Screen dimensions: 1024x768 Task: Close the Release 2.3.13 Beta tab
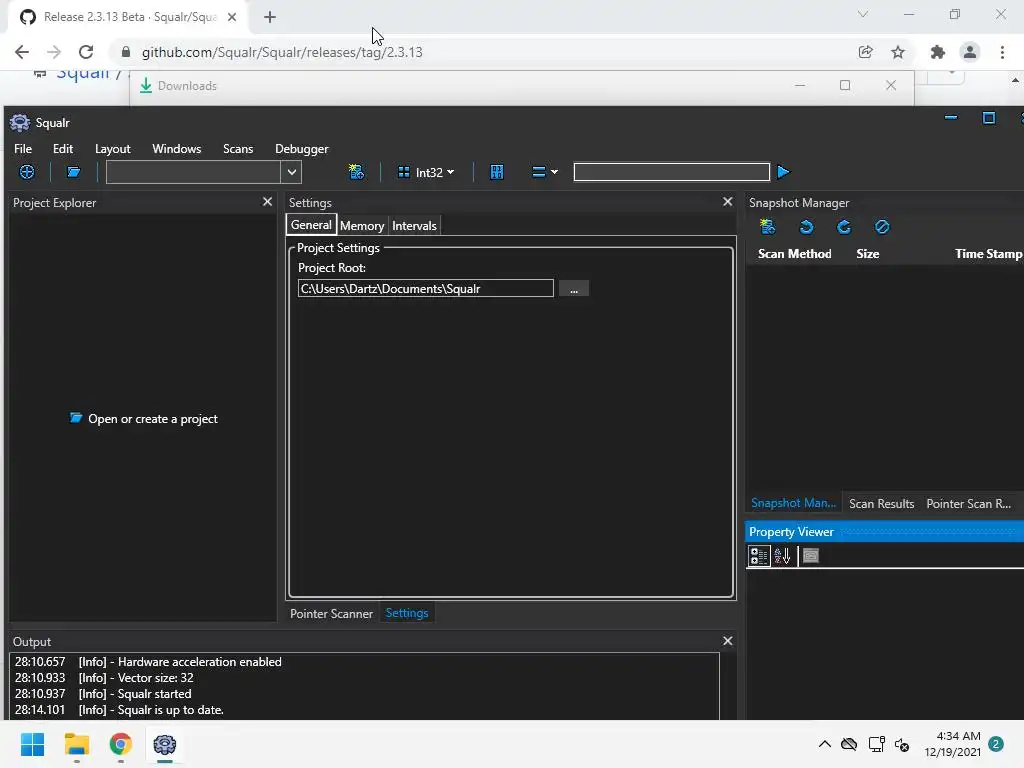click(232, 17)
